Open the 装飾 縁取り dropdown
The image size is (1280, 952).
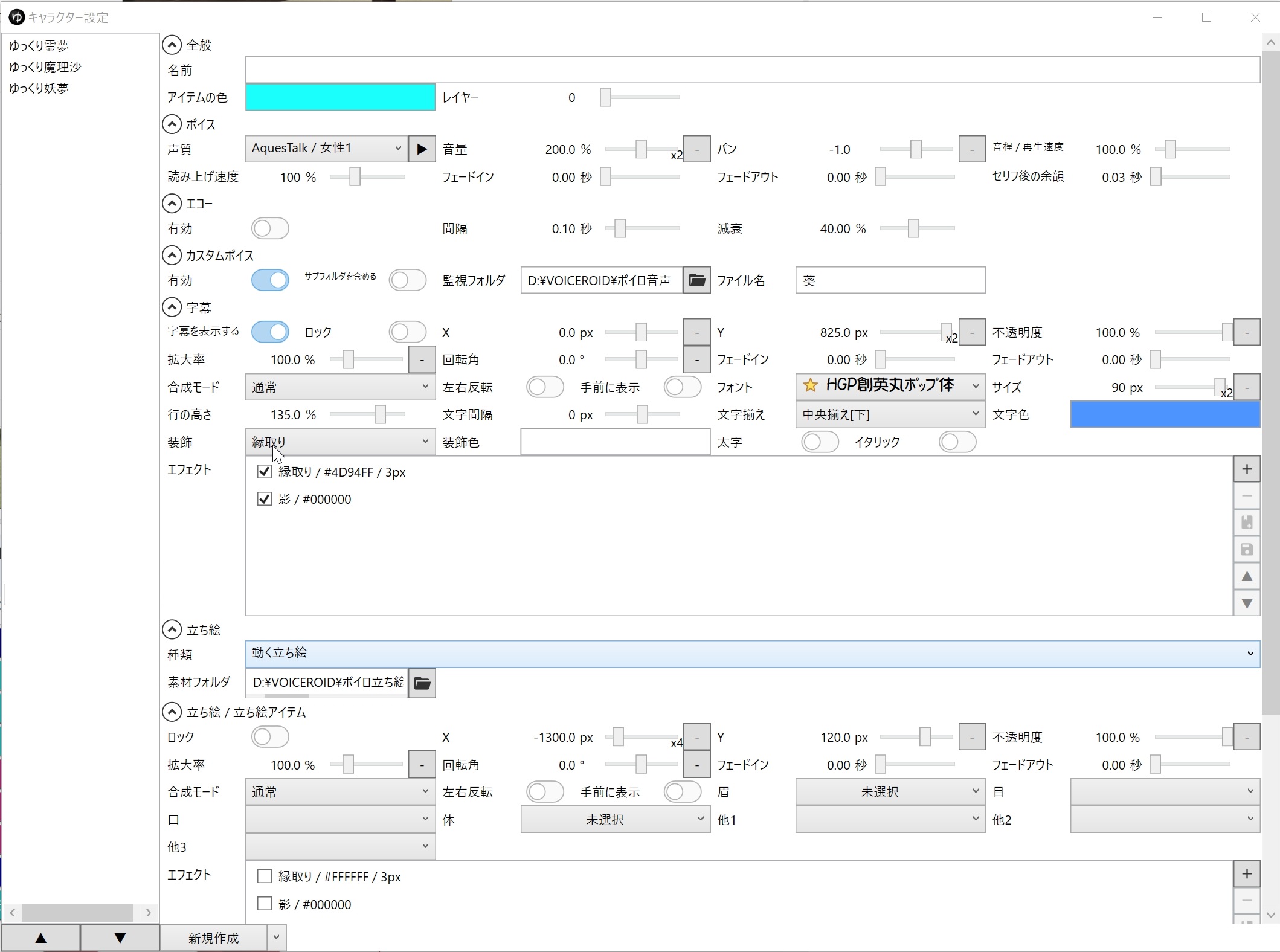coord(340,442)
